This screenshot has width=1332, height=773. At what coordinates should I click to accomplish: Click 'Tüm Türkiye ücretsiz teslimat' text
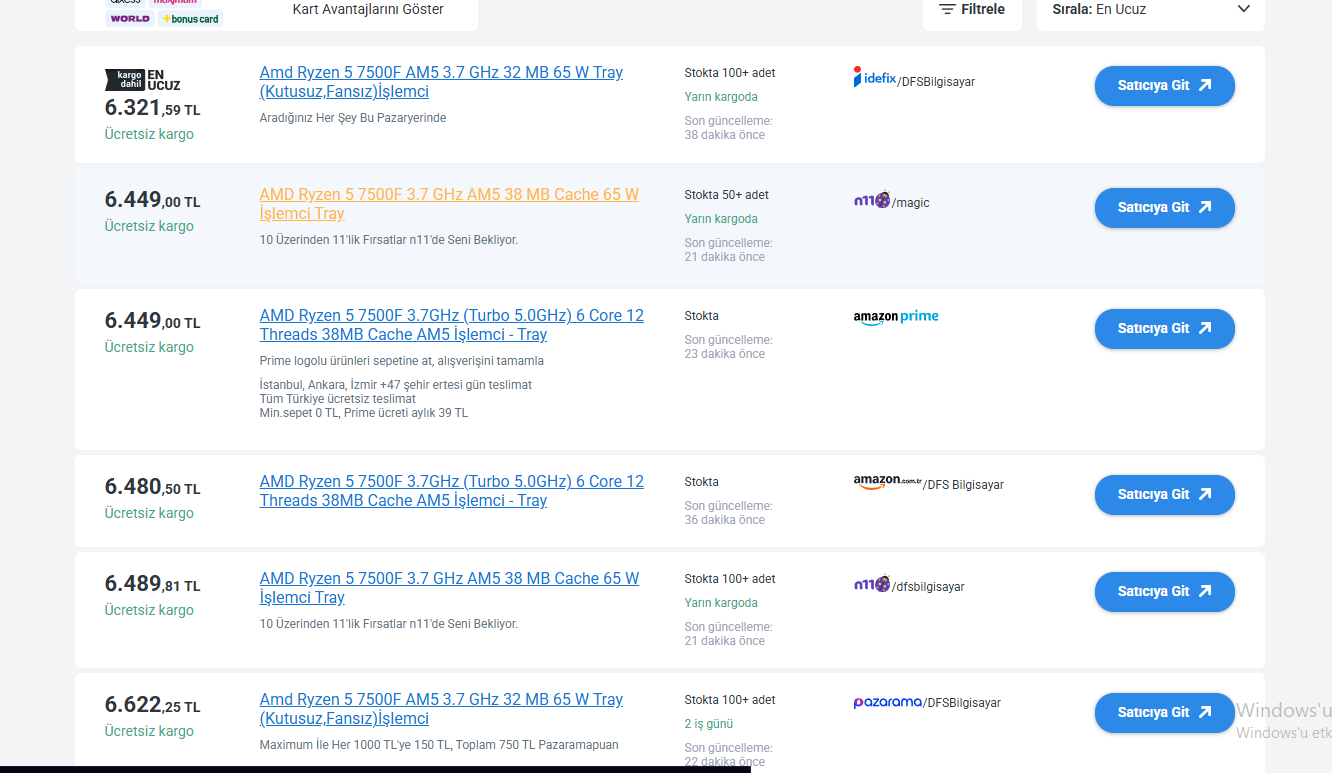[338, 399]
